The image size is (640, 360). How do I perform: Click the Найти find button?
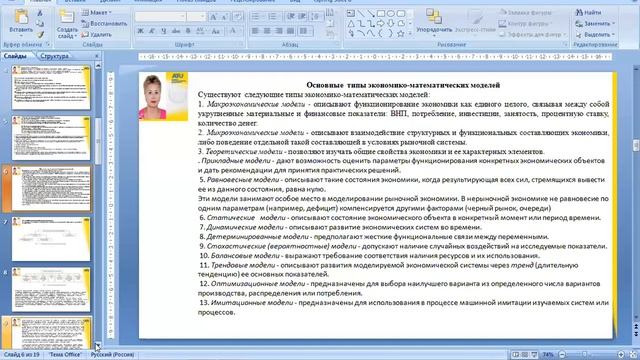tap(589, 13)
